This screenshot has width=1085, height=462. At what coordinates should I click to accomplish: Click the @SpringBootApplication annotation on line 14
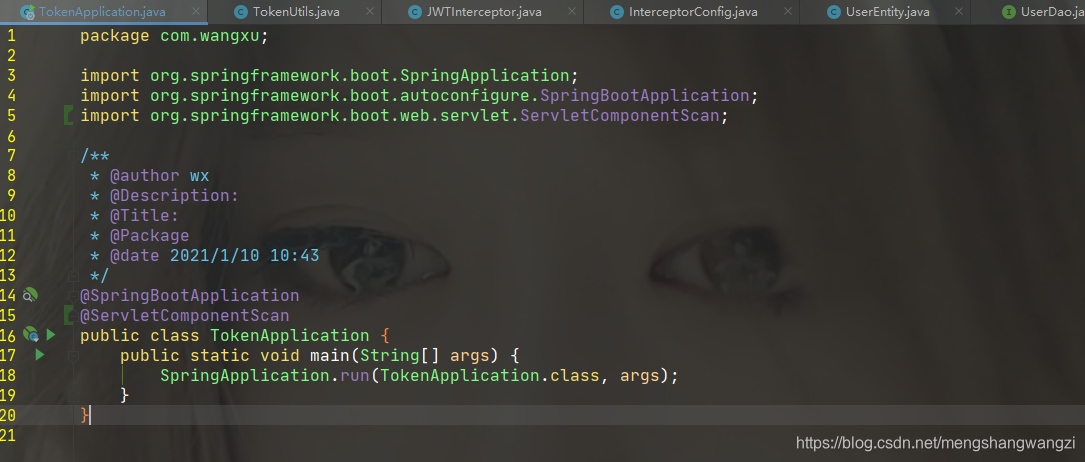click(x=190, y=295)
